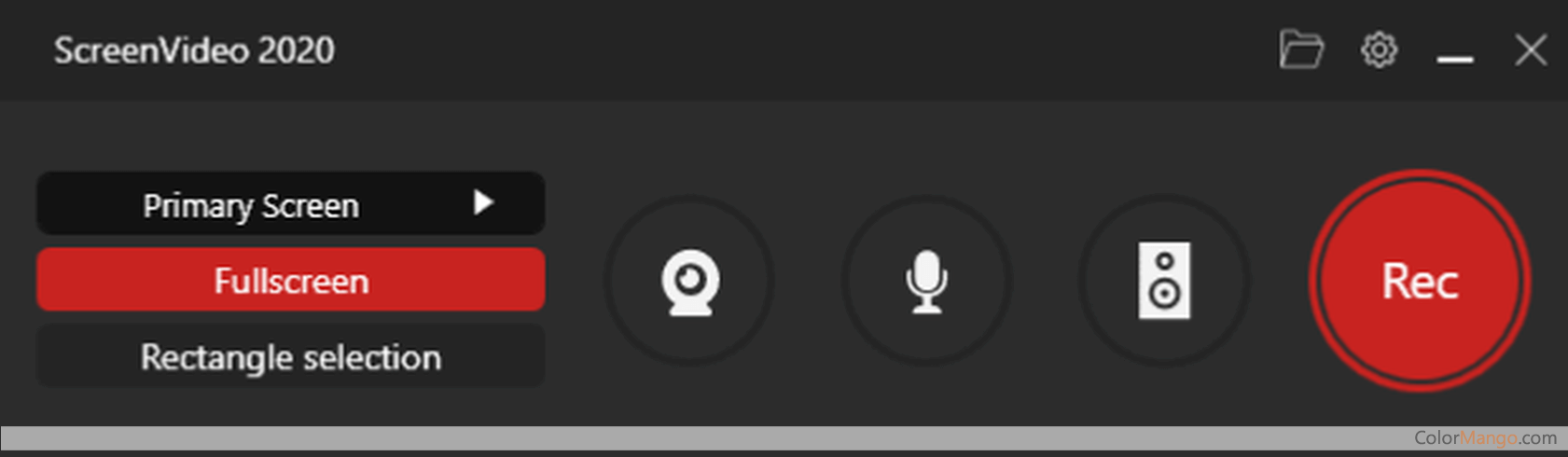The image size is (1568, 457).
Task: Open the recordings output folder
Action: 1301,49
